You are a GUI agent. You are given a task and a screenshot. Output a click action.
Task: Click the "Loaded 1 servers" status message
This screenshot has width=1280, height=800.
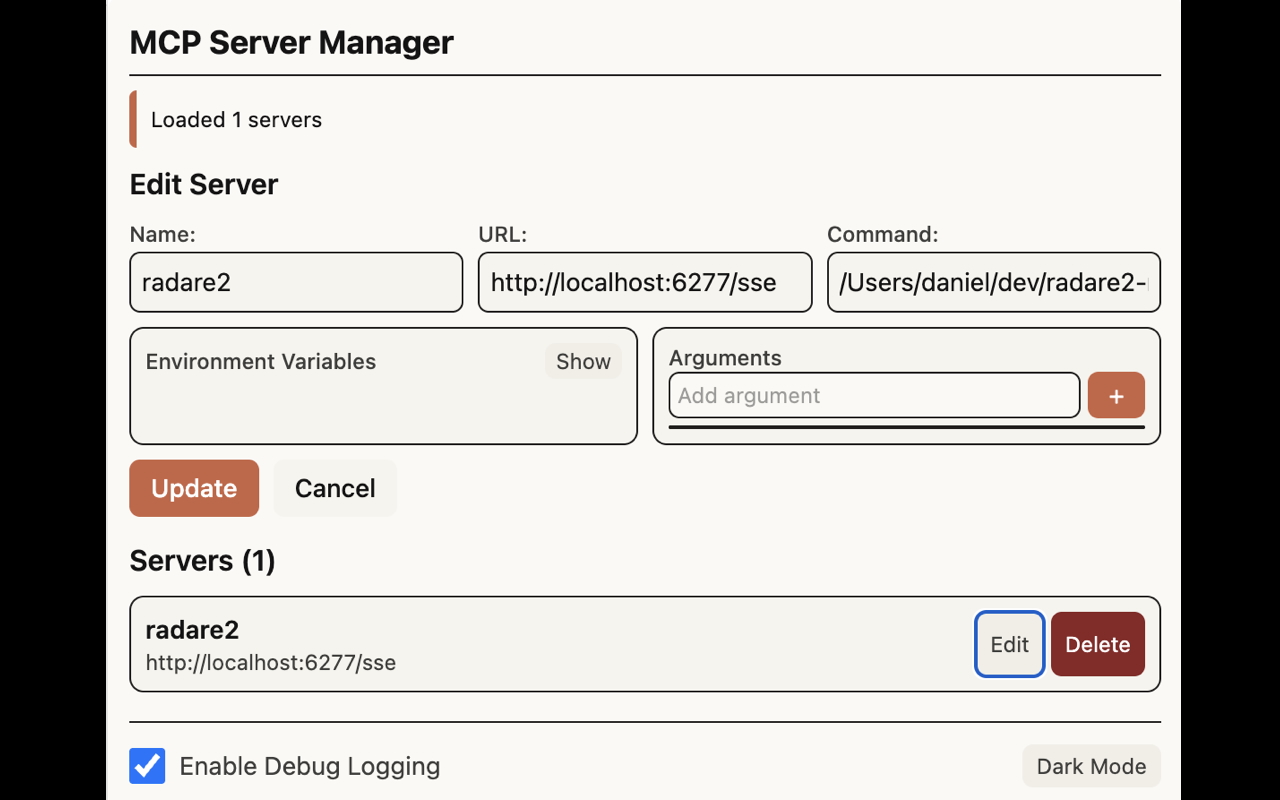click(236, 120)
